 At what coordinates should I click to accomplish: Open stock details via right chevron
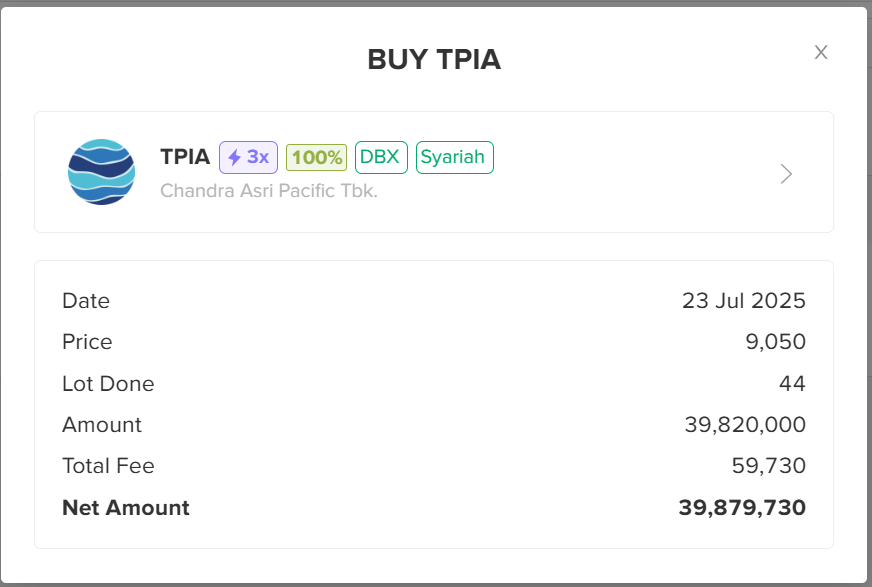tap(786, 174)
